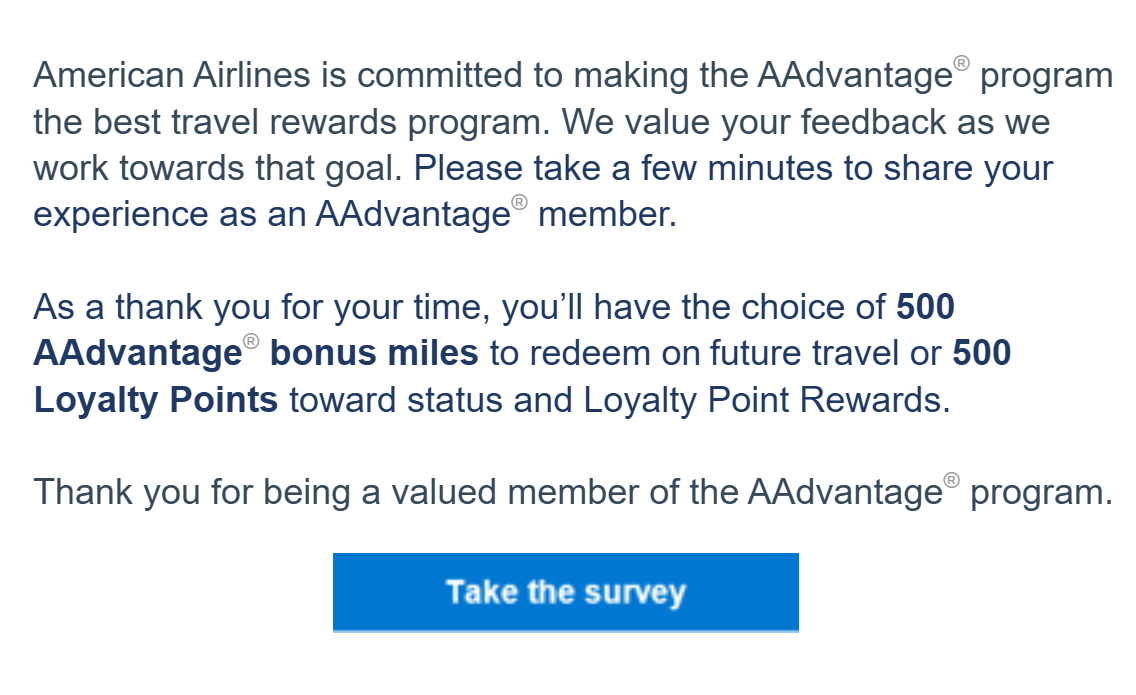Screen dimensions: 1136x695
Task: Click the registered symbol after bold AAdvantage
Action: tap(251, 343)
